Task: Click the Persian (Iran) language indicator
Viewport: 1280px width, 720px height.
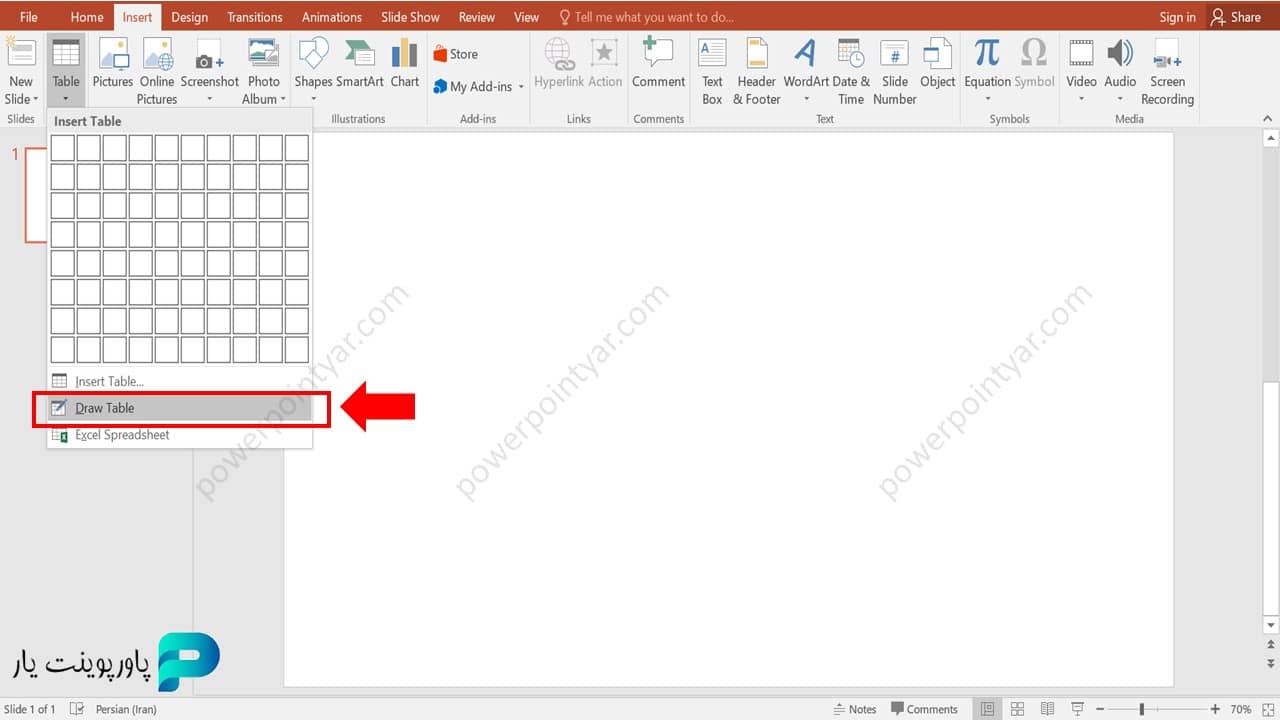Action: (x=126, y=709)
